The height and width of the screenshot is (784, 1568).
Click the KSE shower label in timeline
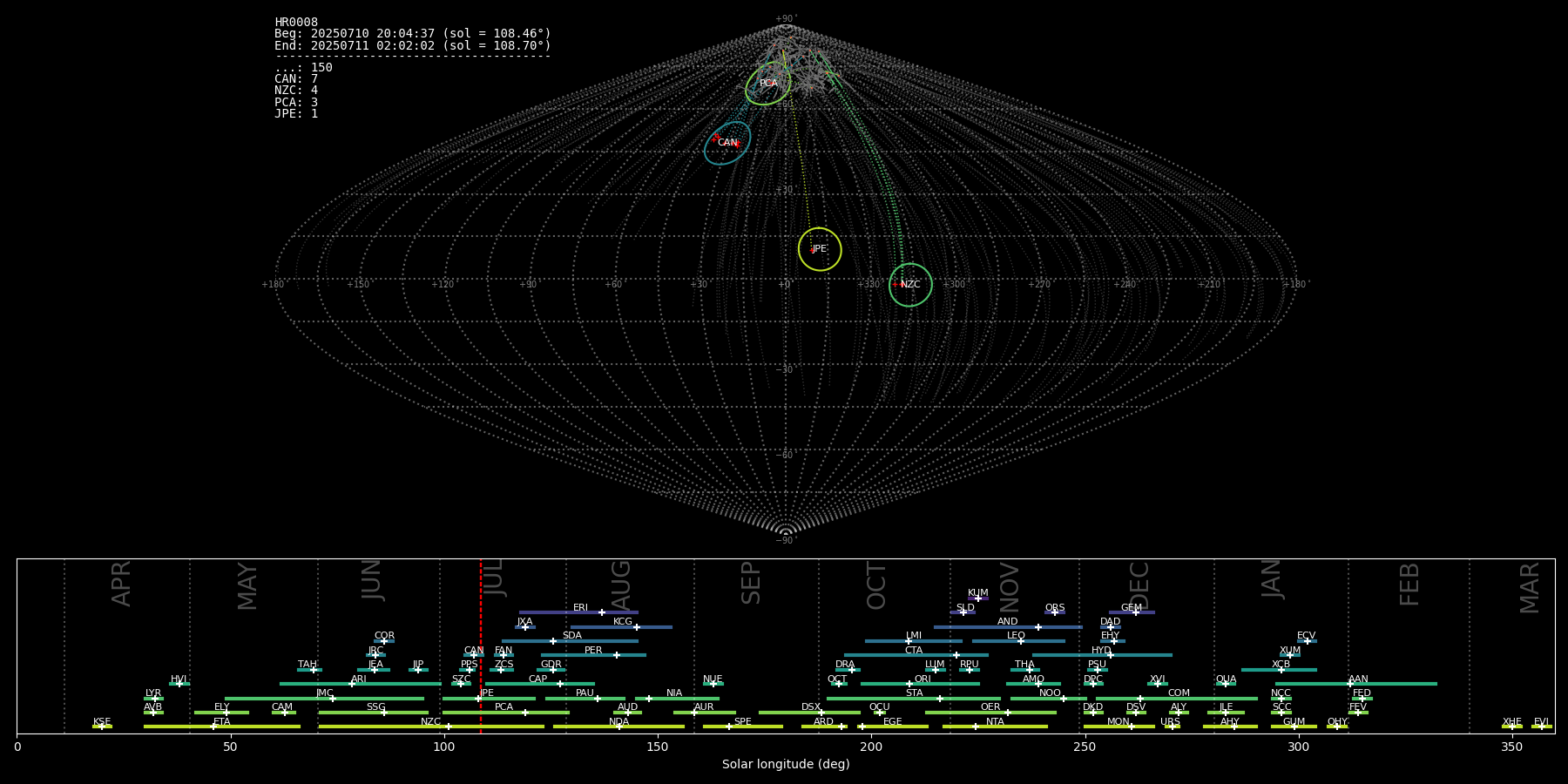[x=102, y=722]
